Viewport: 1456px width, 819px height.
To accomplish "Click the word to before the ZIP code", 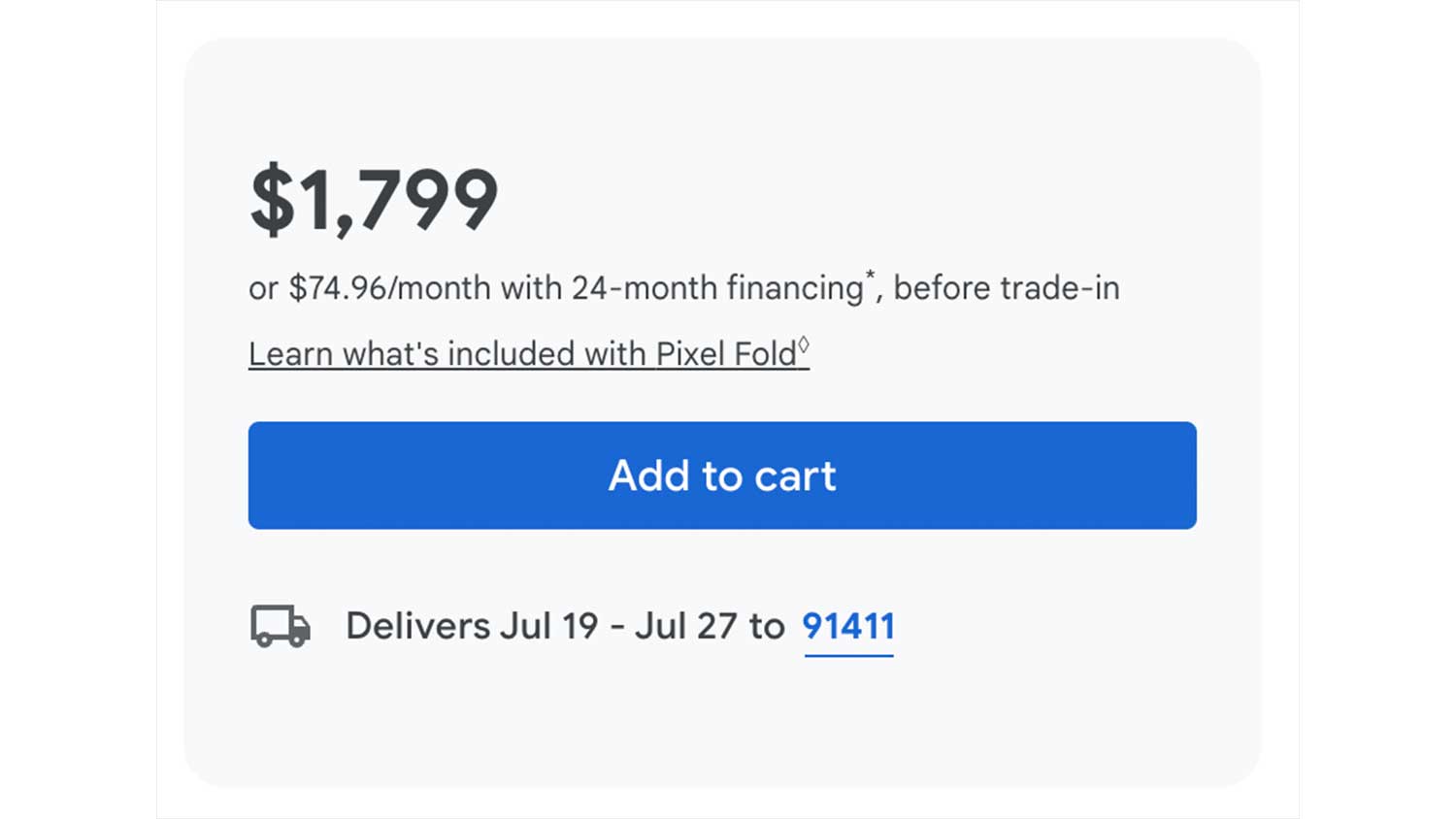I will point(767,627).
